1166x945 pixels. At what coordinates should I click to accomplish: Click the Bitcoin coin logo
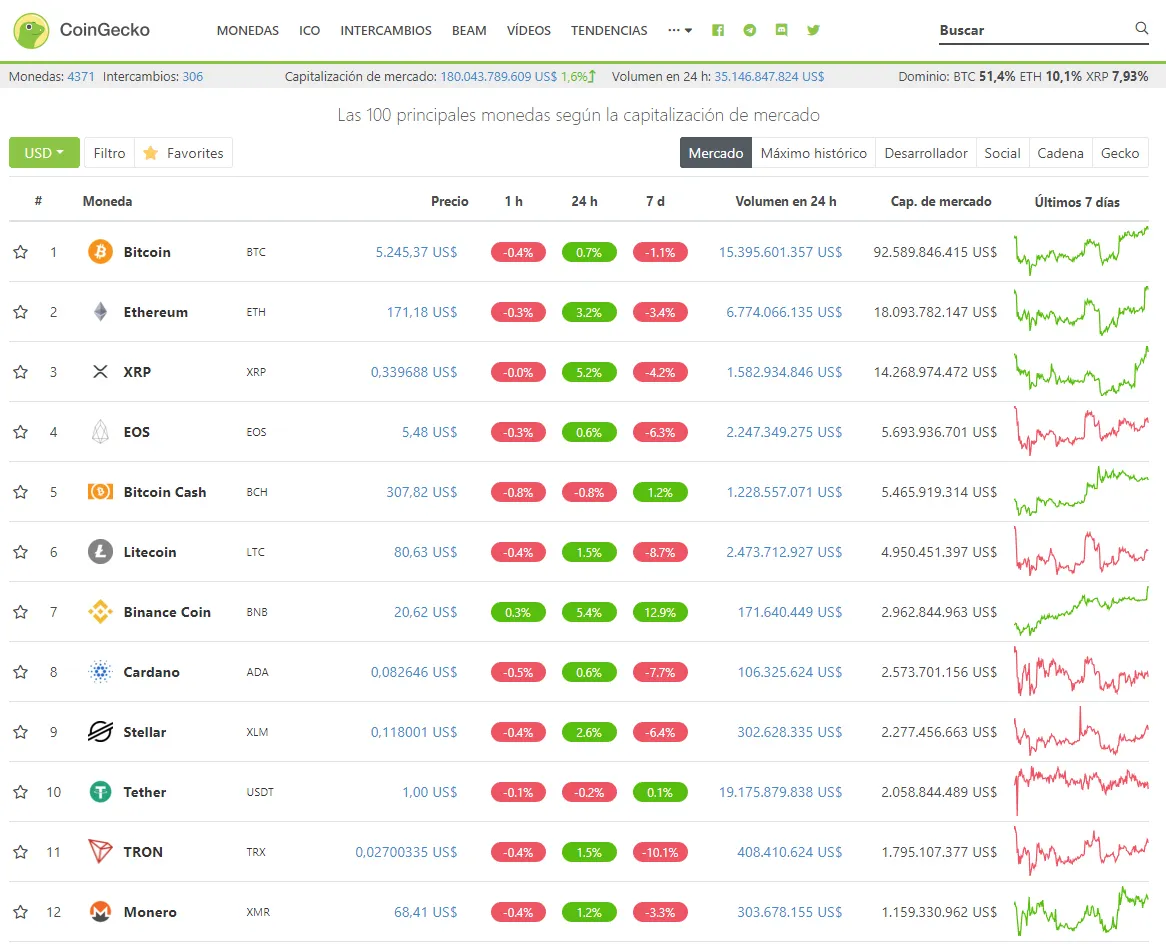click(100, 252)
